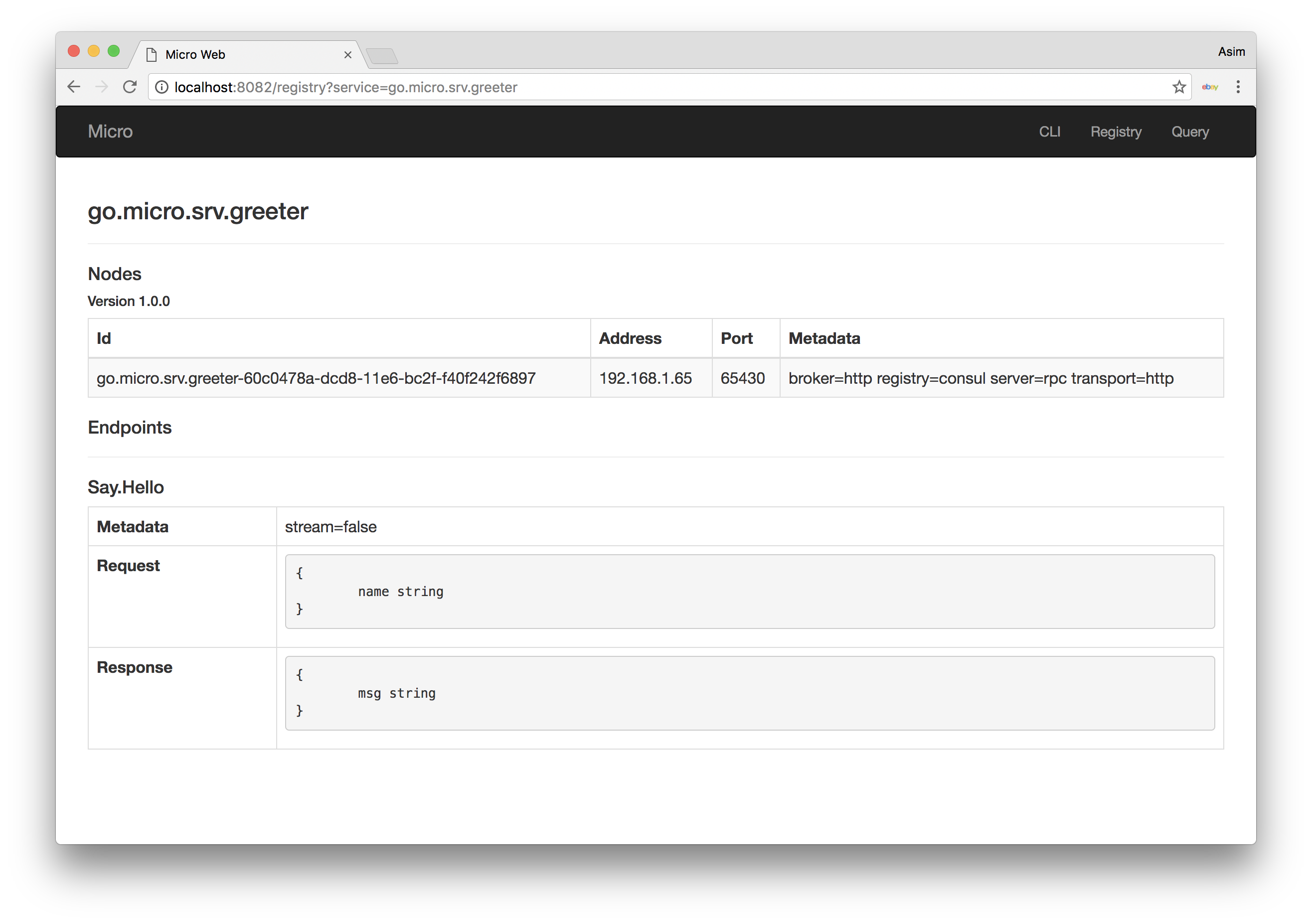Image resolution: width=1312 pixels, height=924 pixels.
Task: Open a new tab button
Action: [382, 56]
